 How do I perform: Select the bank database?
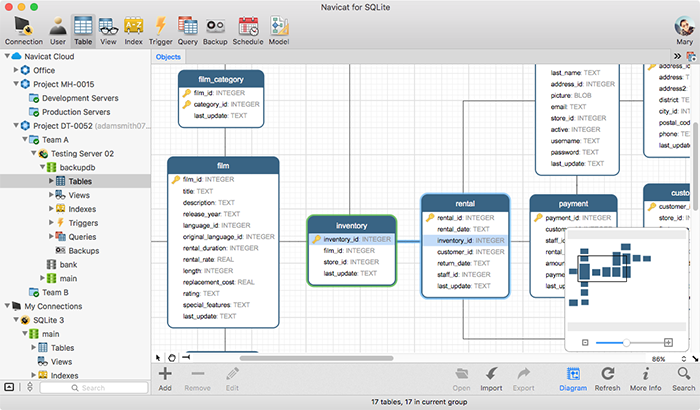coord(68,264)
